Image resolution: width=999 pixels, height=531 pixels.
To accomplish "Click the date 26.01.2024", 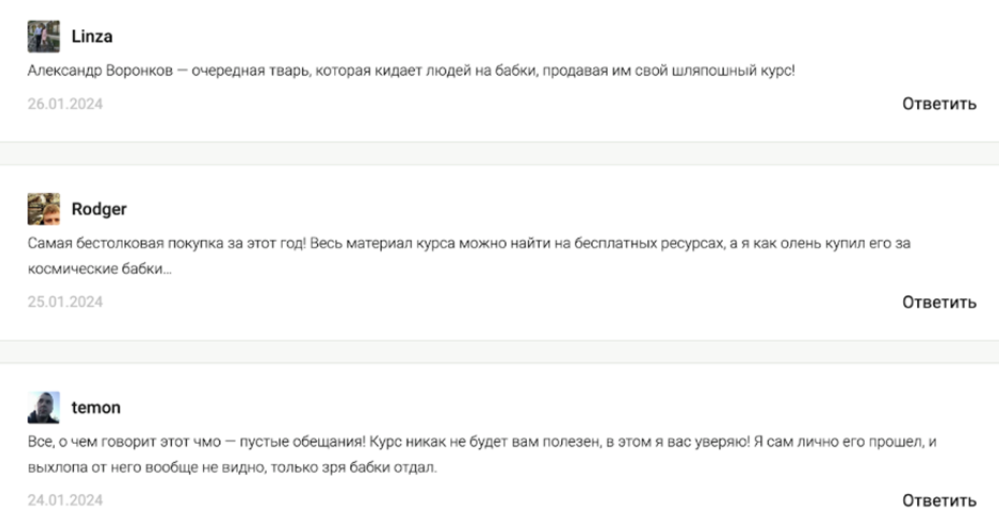I will point(65,104).
